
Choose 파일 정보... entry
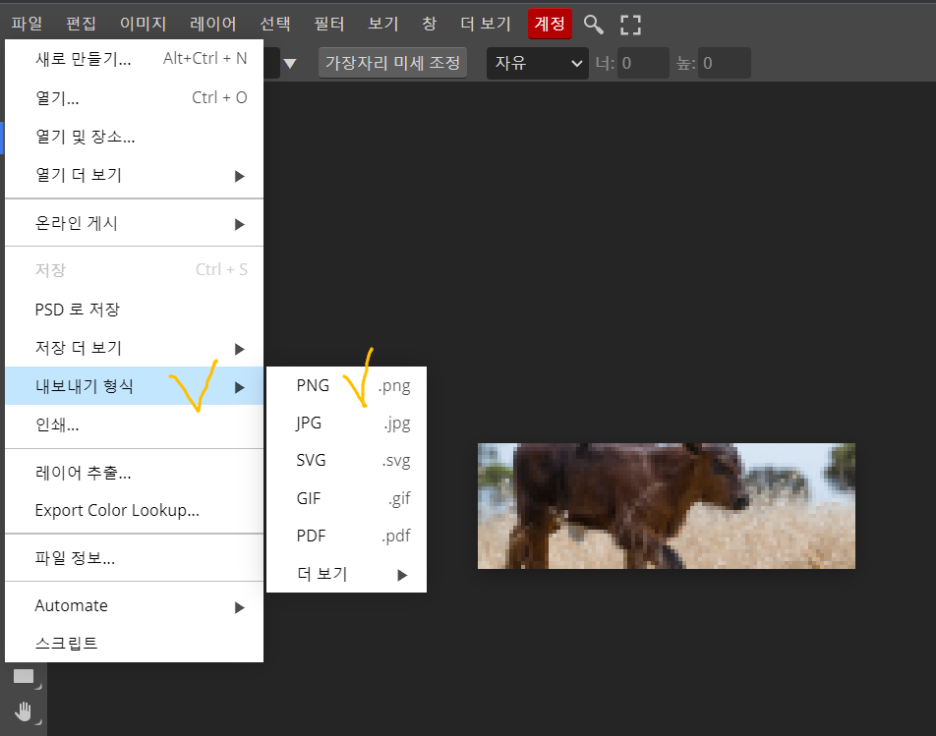pos(134,558)
